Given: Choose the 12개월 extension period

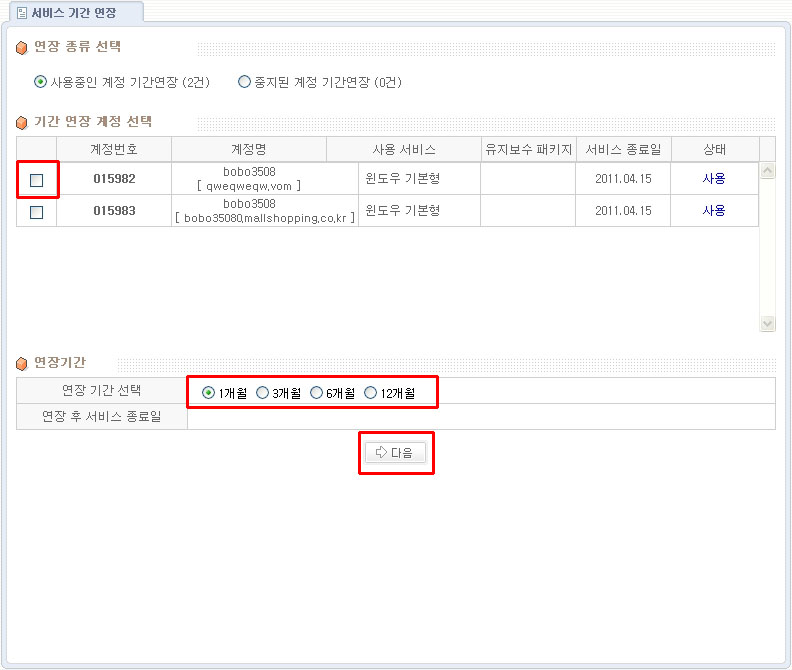Looking at the screenshot, I should [371, 393].
